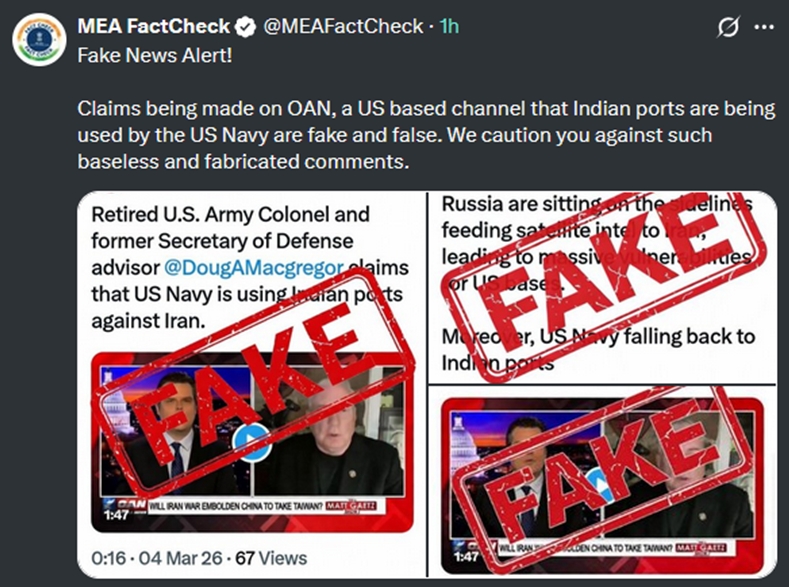This screenshot has height=587, width=789.
Task: Play the left video with Fake stamp
Action: tap(251, 439)
